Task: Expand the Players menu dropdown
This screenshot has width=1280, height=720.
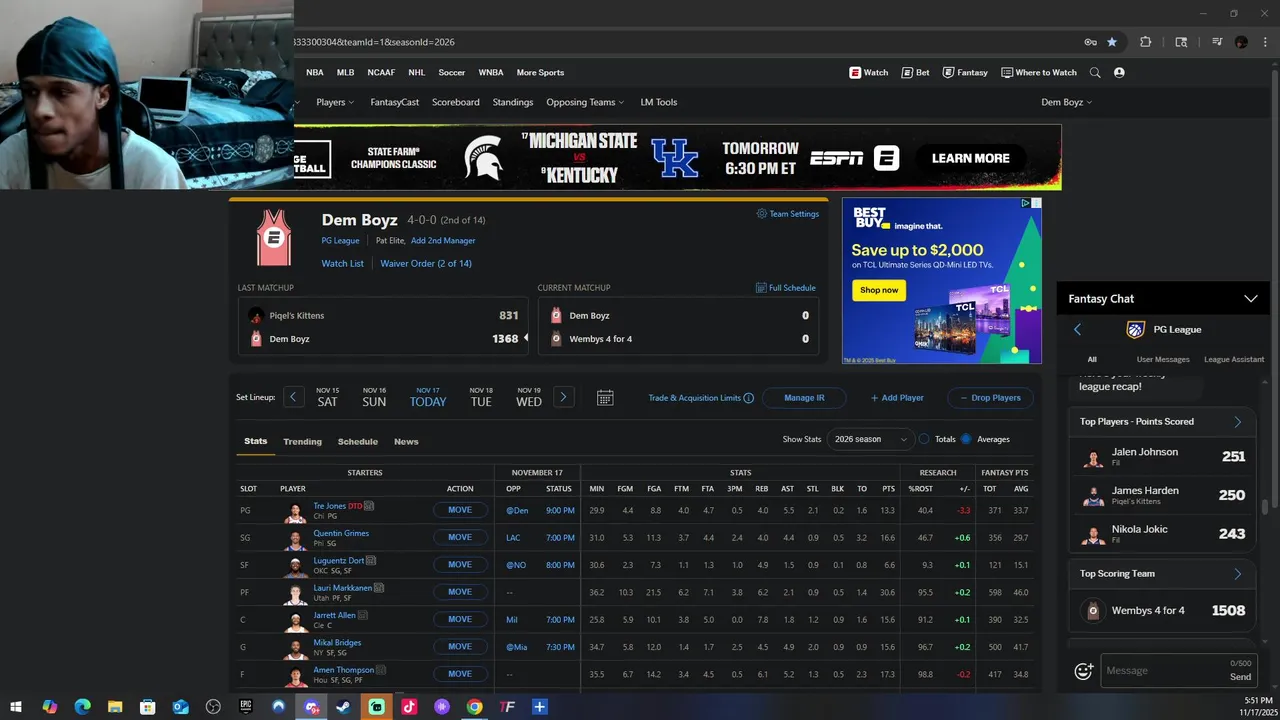Action: pos(335,102)
